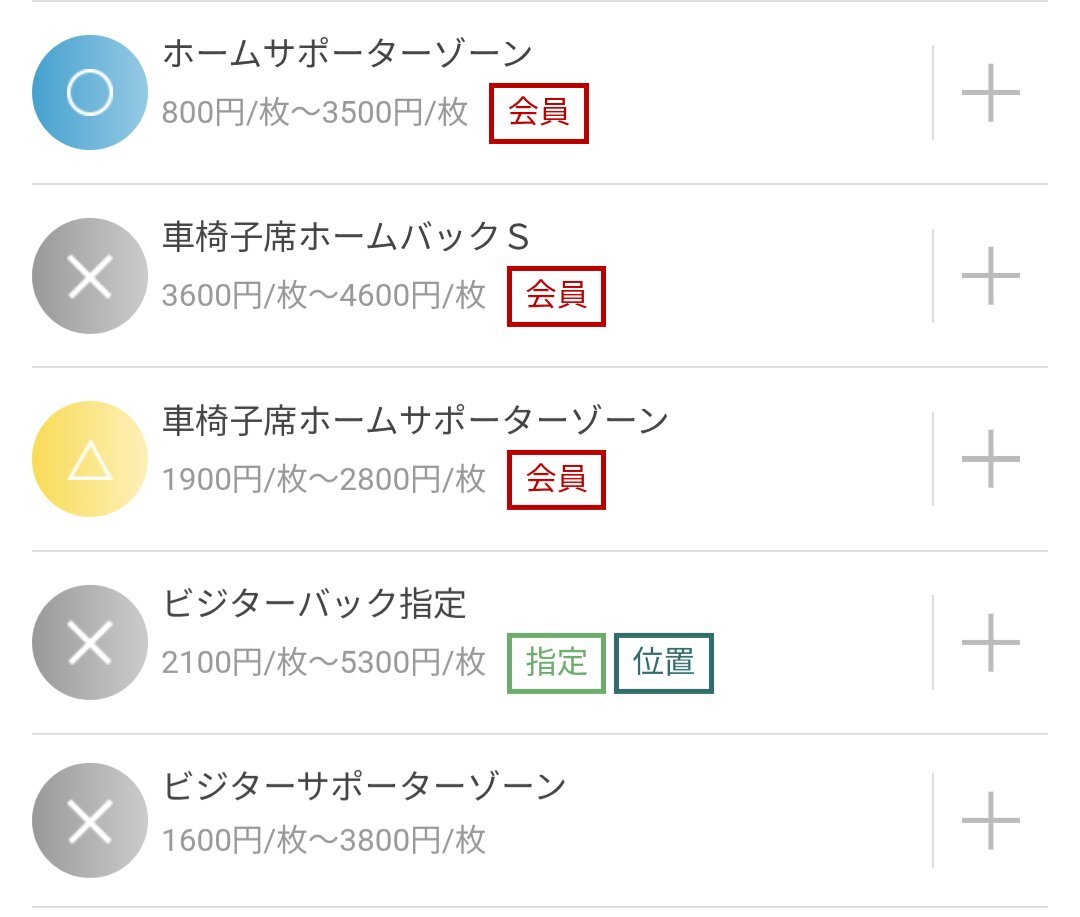
Task: Select the 車椅子席ホームバックS title
Action: [x=346, y=237]
